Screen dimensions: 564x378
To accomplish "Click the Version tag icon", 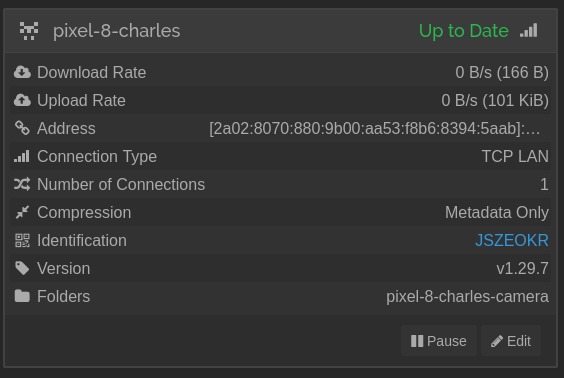I will [x=22, y=268].
